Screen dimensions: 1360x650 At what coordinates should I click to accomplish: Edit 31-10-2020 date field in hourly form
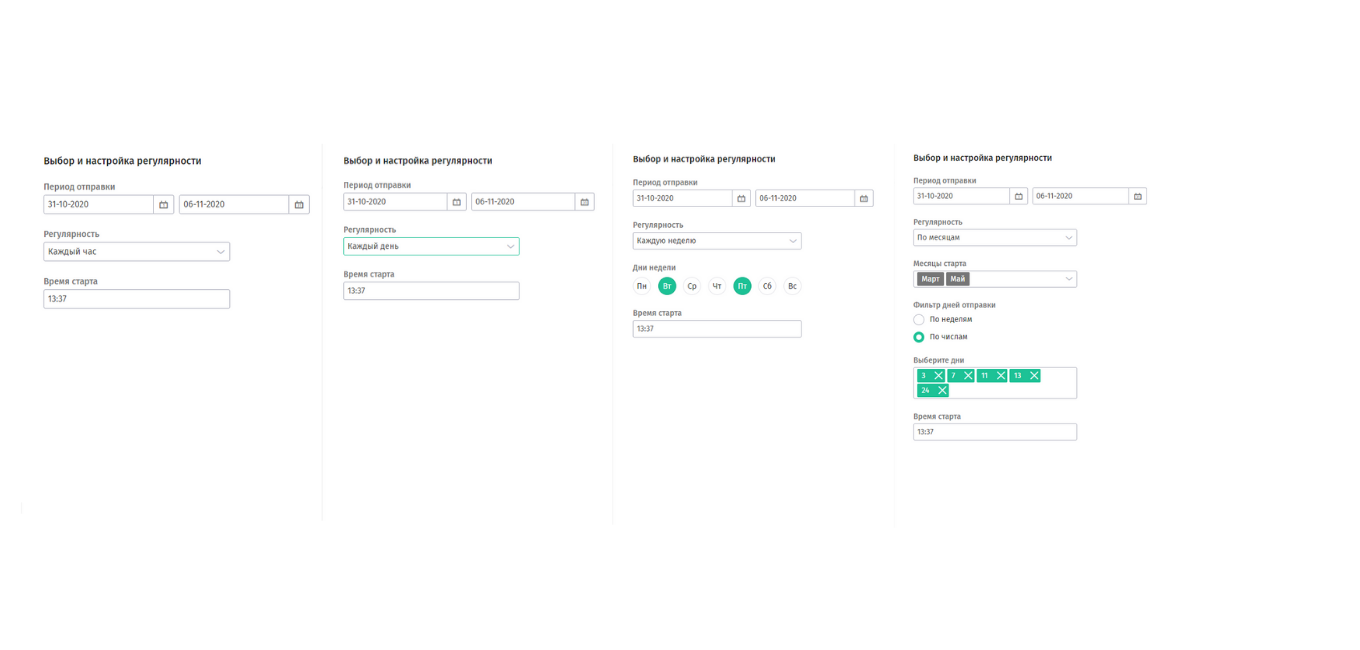[99, 204]
